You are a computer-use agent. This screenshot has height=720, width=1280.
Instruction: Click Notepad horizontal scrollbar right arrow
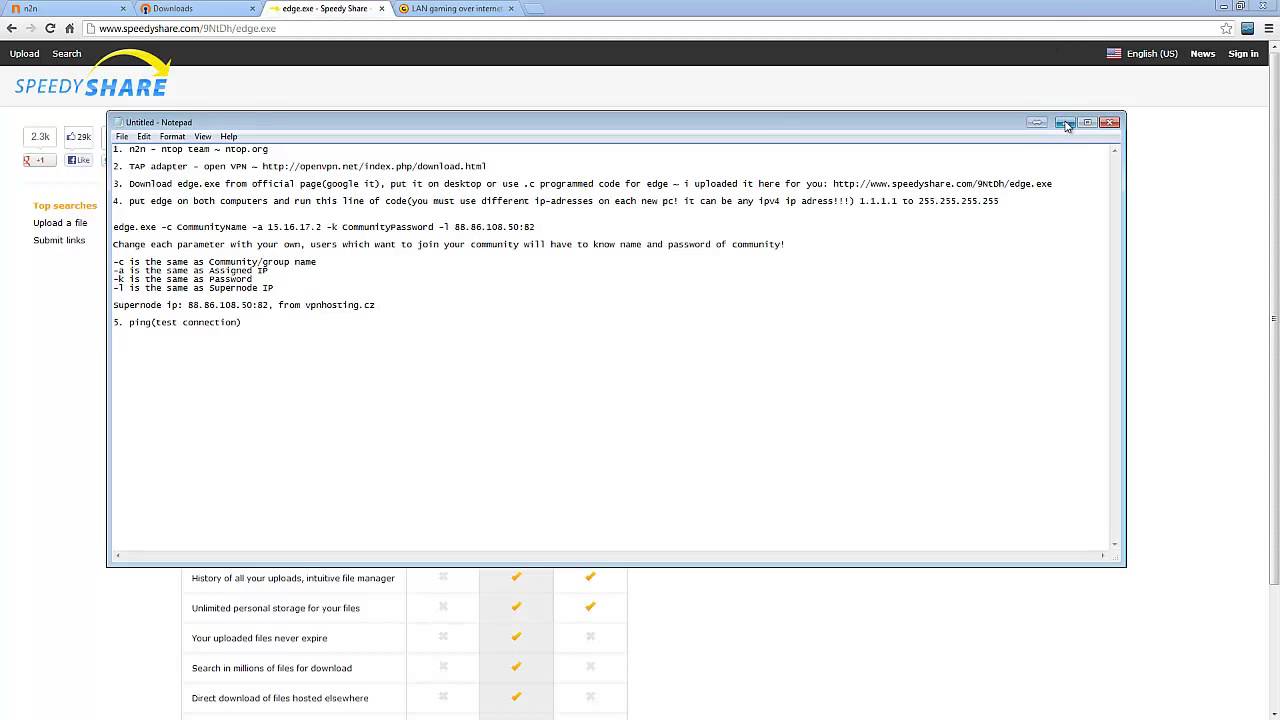(1103, 556)
